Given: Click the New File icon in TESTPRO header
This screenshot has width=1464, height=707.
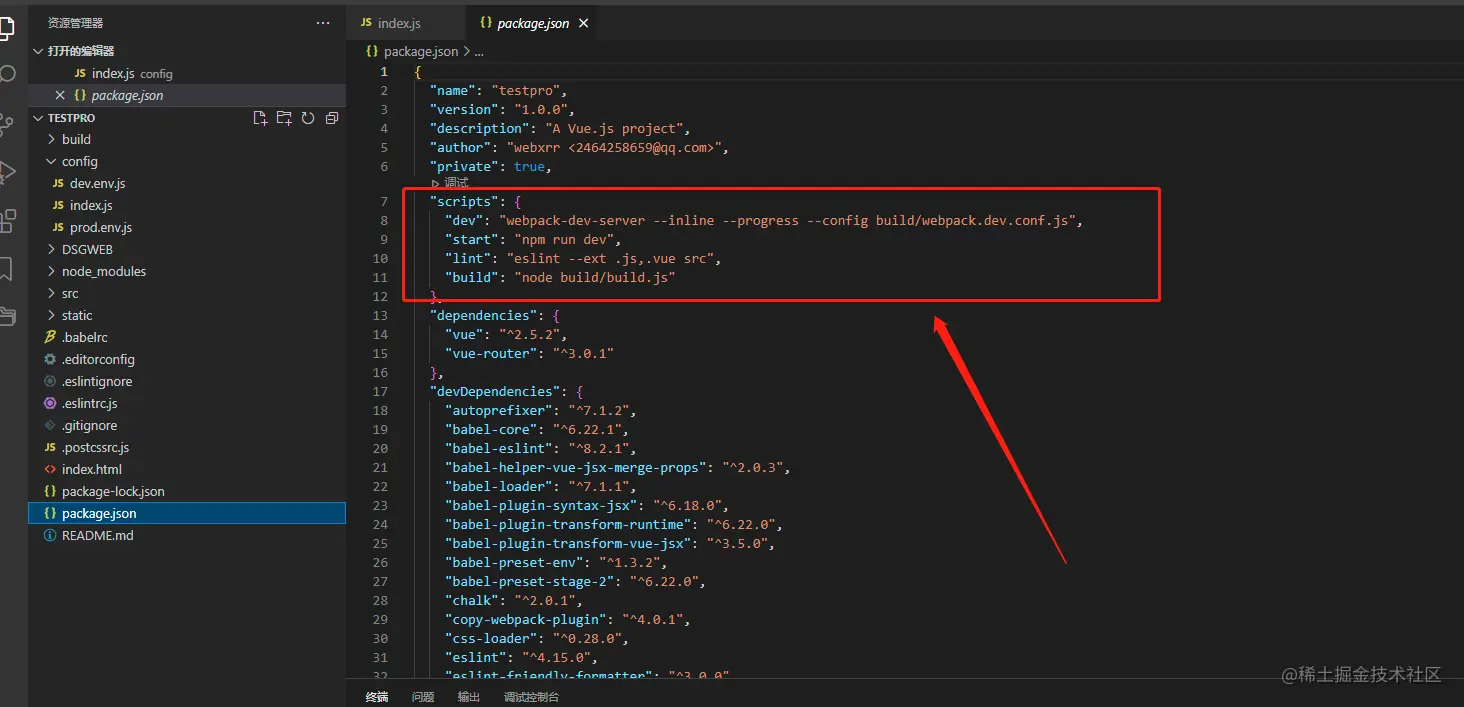Looking at the screenshot, I should tap(260, 118).
